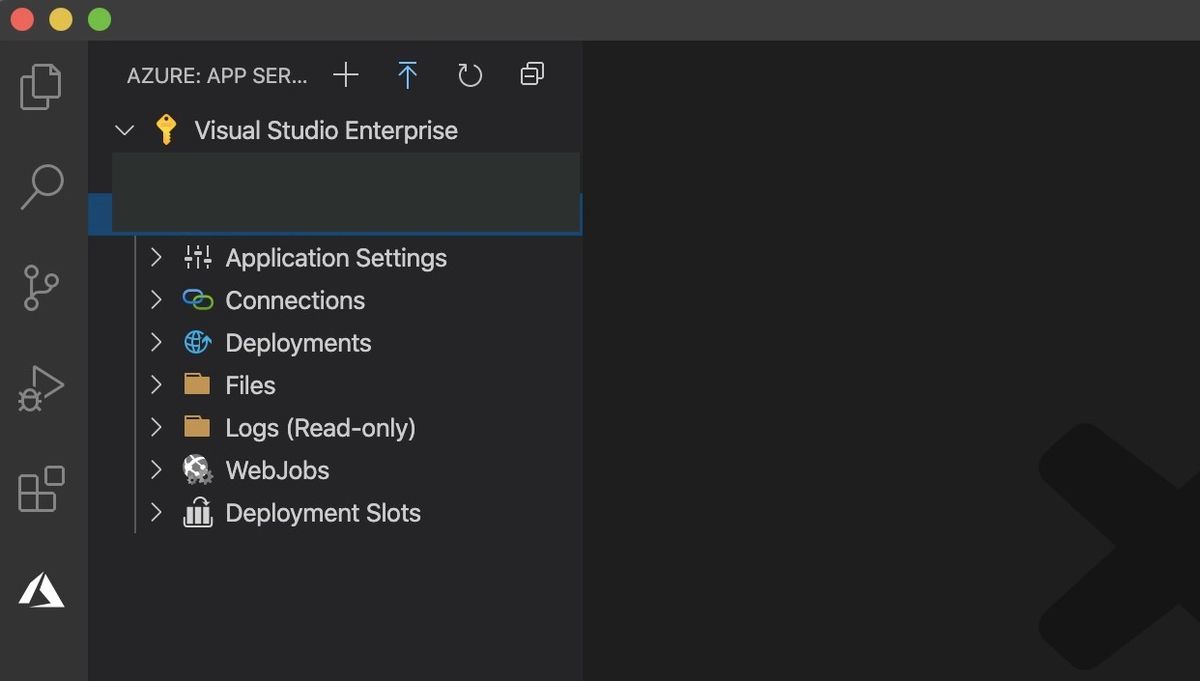
Task: Select the Azure icon in activity bar
Action: (x=41, y=590)
